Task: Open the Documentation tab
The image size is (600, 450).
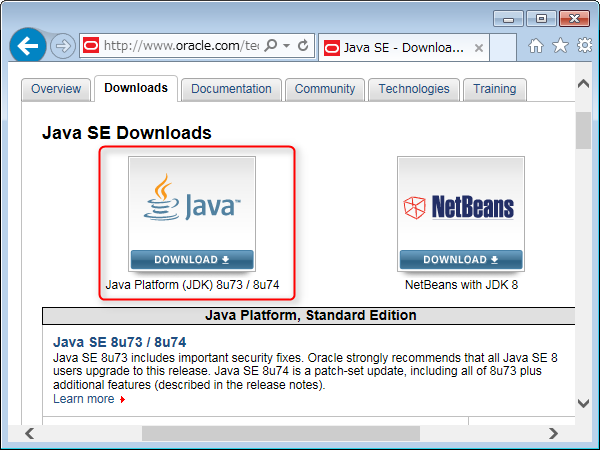Action: coord(231,89)
